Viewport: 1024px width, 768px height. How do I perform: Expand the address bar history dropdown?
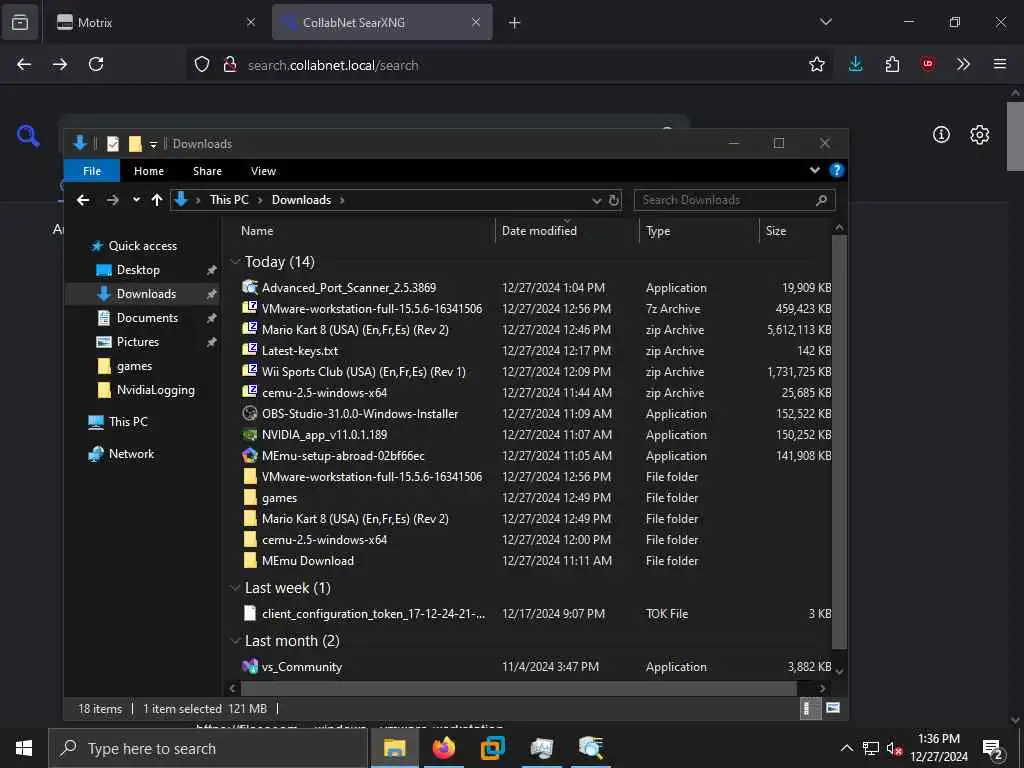(x=596, y=200)
